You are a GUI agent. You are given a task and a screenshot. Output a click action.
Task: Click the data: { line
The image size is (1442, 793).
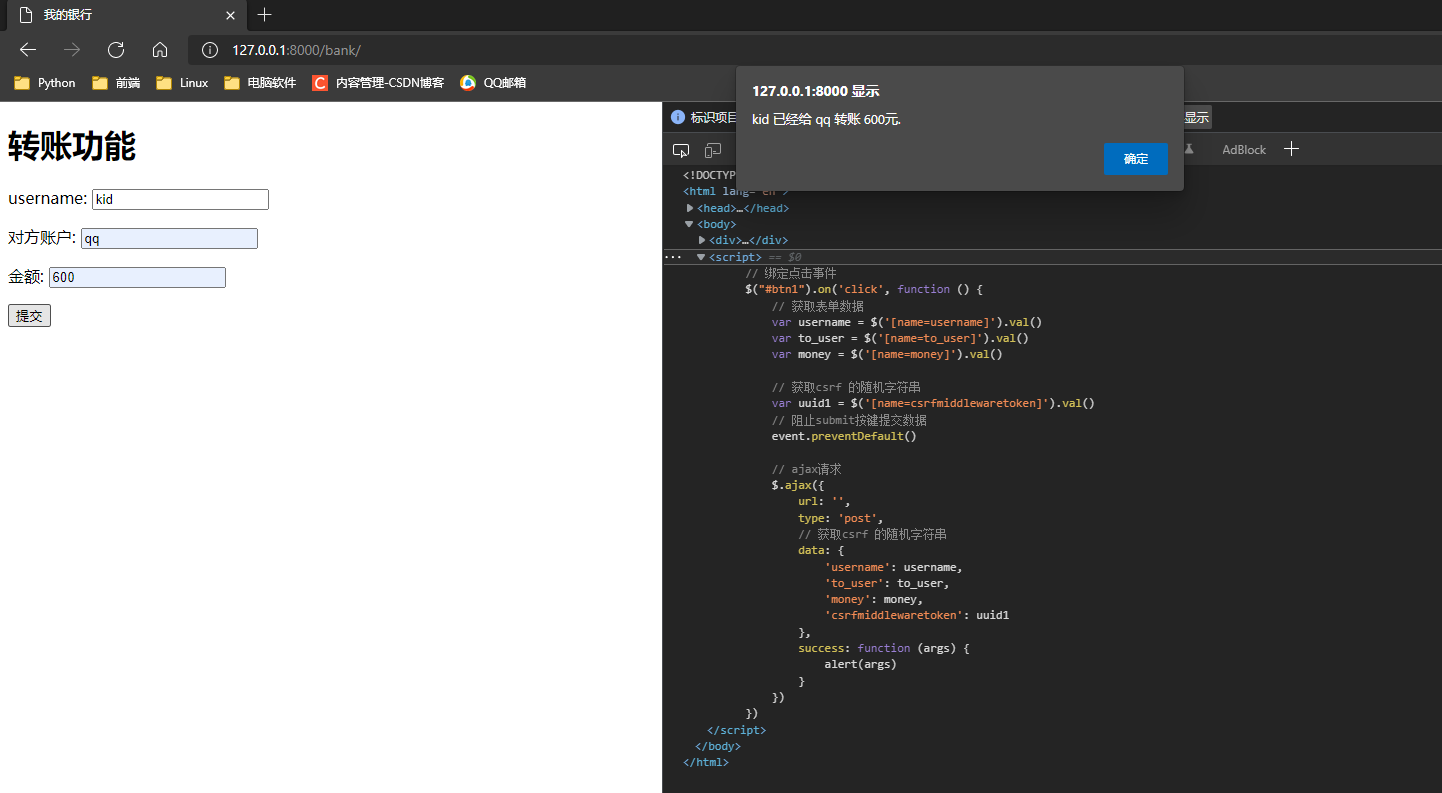pos(821,550)
